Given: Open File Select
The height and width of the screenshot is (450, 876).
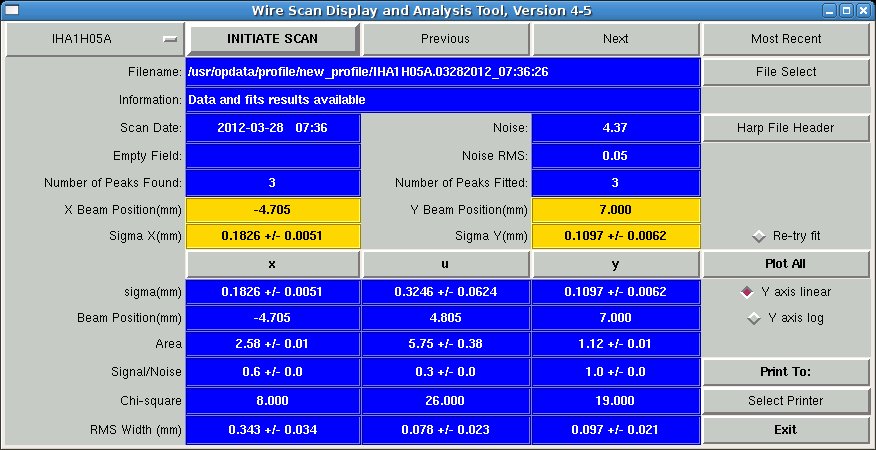Looking at the screenshot, I should point(785,72).
